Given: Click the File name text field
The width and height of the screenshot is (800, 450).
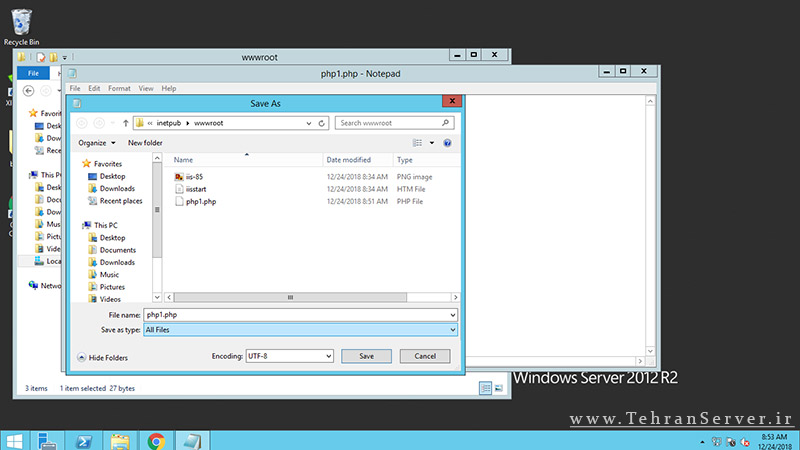Looking at the screenshot, I should pyautogui.click(x=300, y=315).
